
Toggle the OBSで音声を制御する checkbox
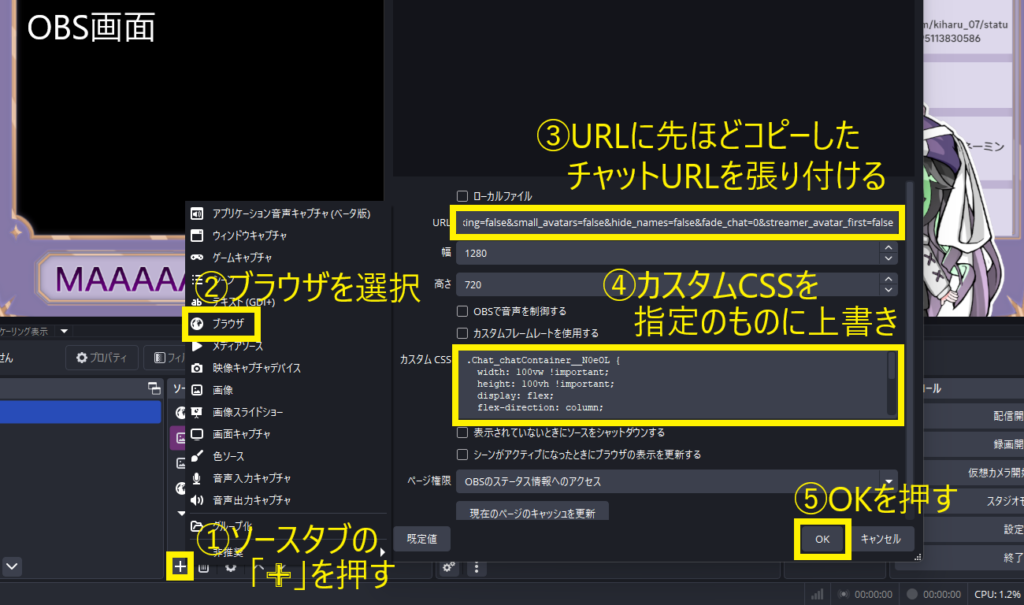tap(462, 311)
